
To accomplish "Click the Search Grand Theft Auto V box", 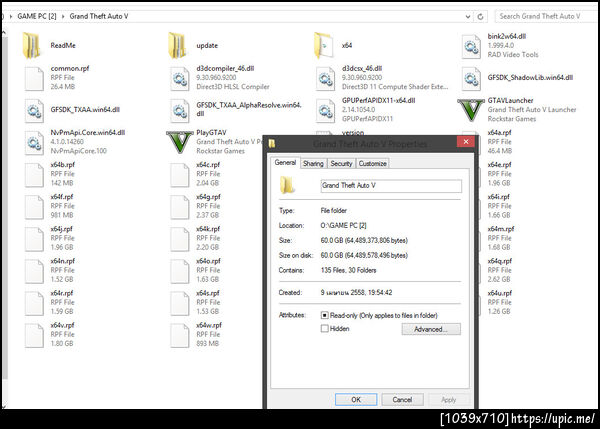I will click(546, 16).
